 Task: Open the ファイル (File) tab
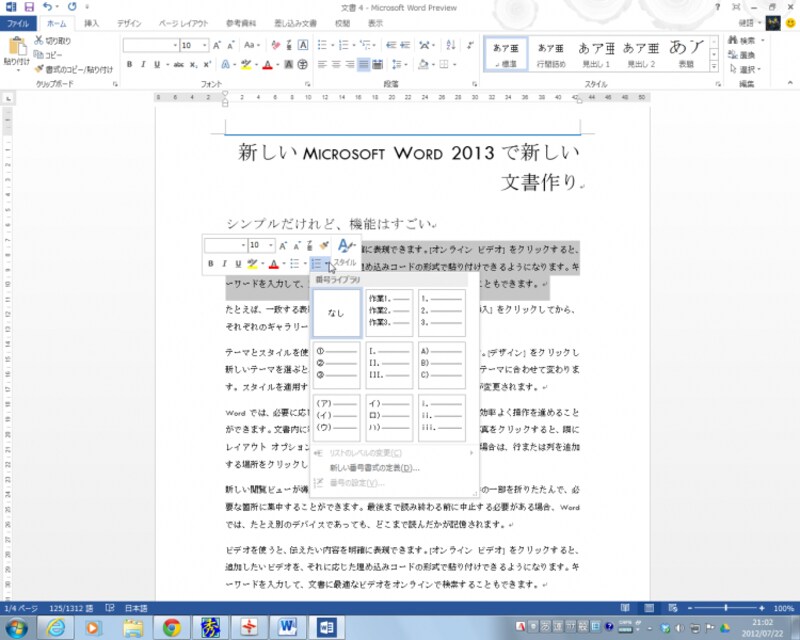pyautogui.click(x=18, y=22)
